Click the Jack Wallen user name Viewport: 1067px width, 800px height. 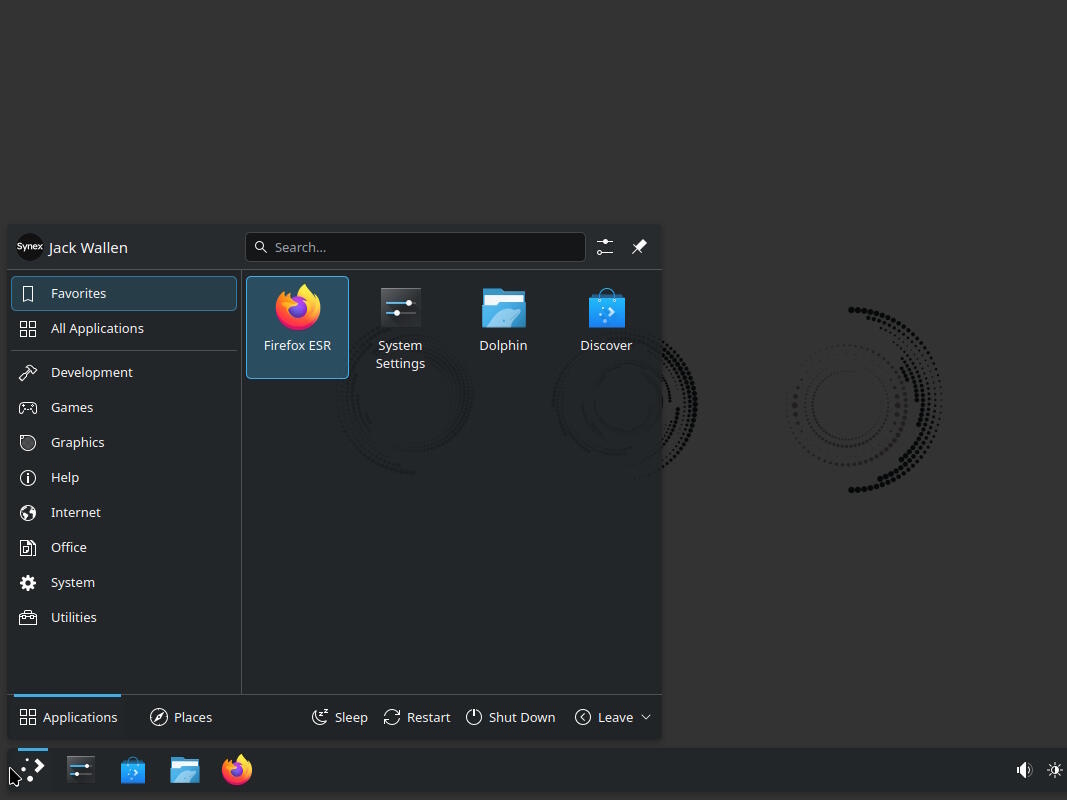click(x=88, y=248)
